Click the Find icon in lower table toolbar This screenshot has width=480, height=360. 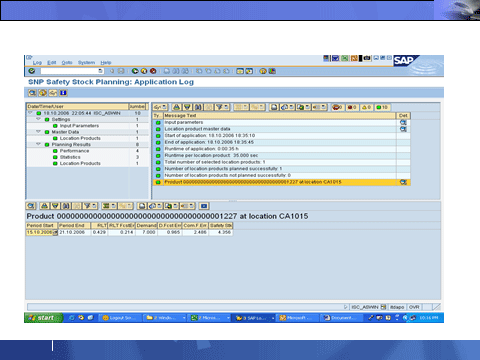66,206
